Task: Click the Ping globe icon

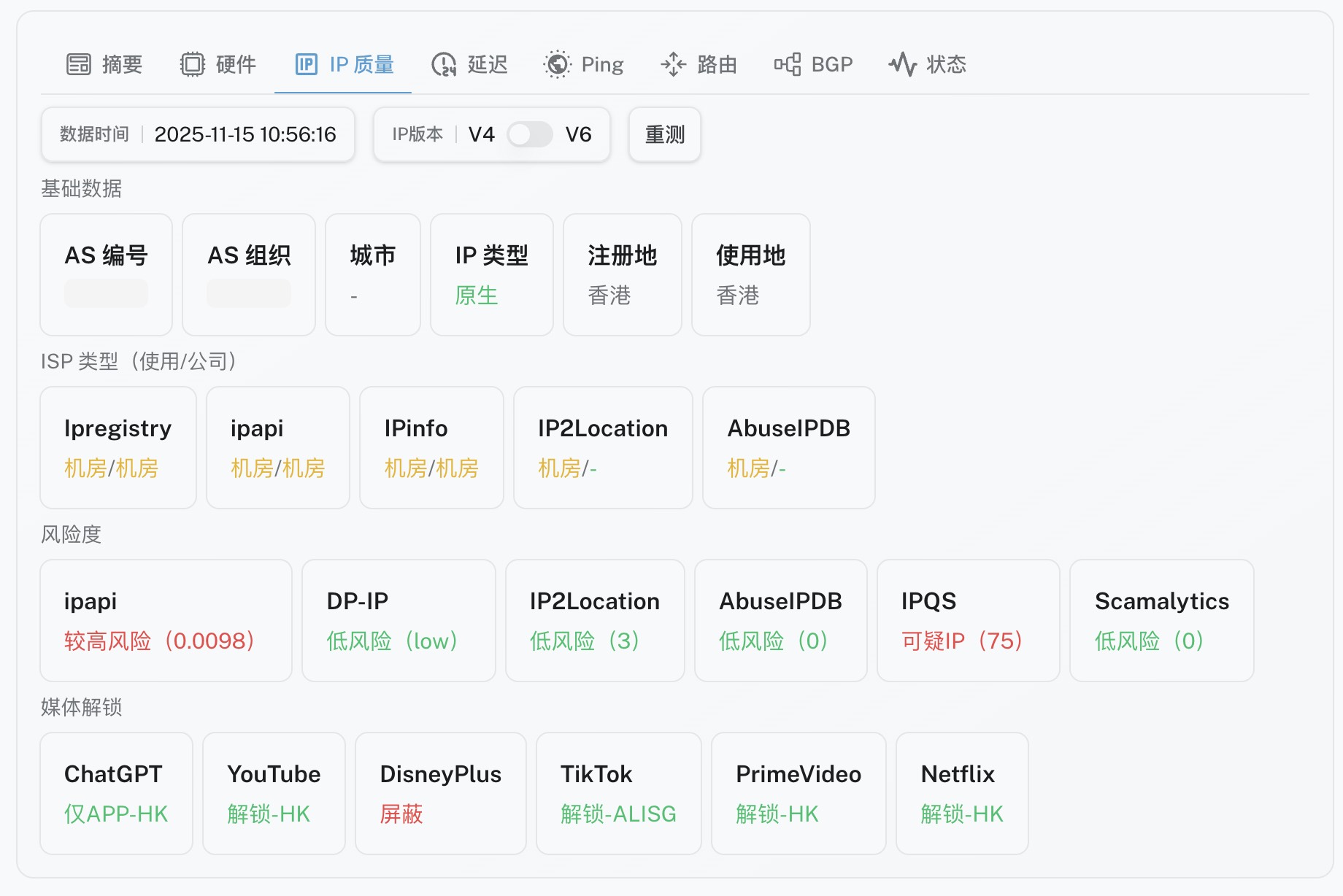Action: coord(558,64)
